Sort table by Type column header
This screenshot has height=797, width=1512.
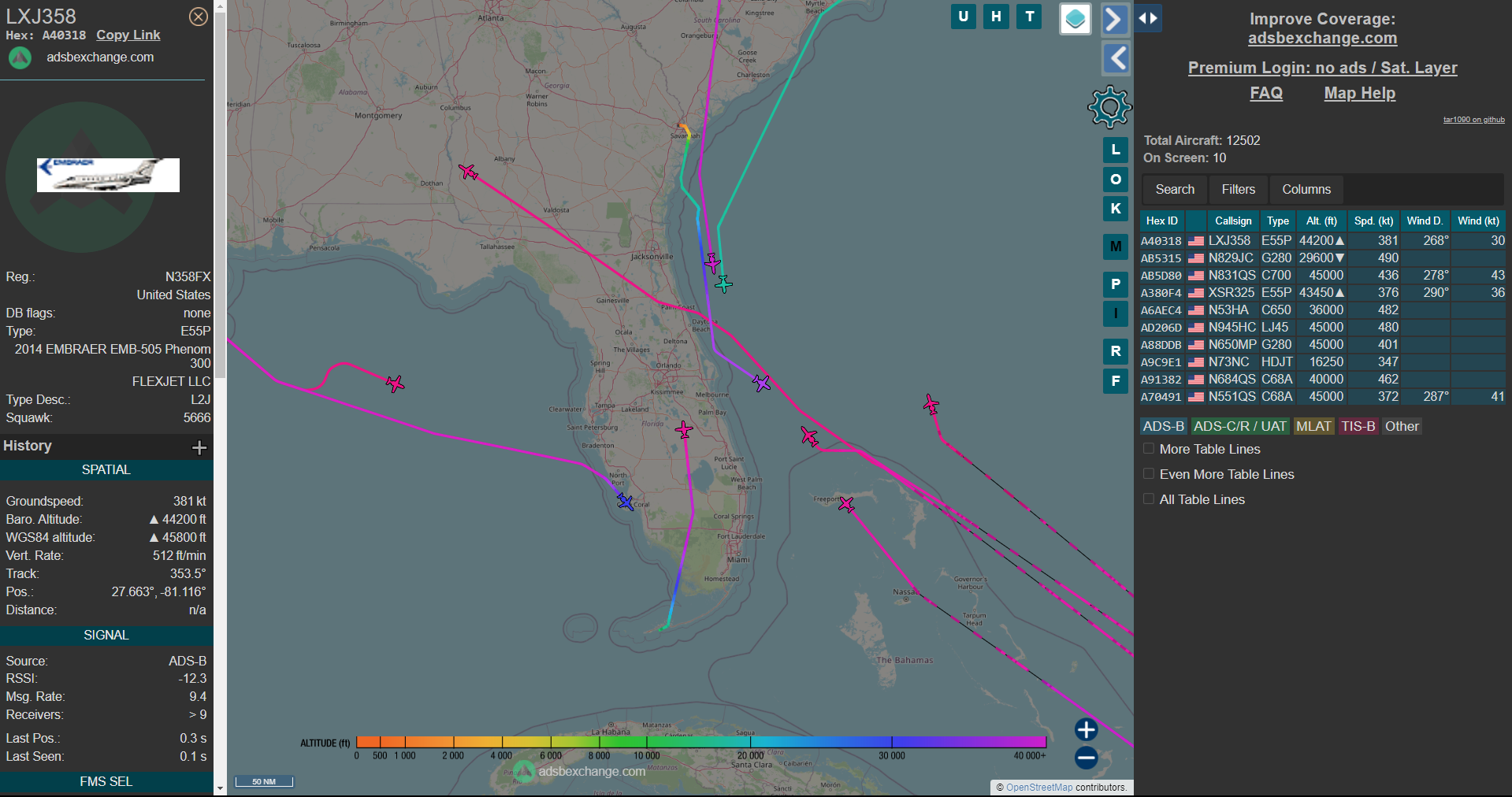click(x=1278, y=221)
